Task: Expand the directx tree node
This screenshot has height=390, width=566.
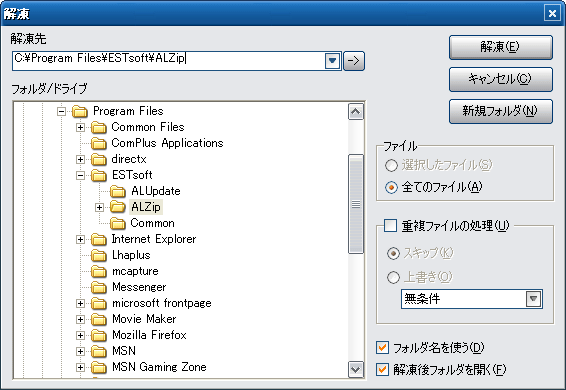Action: pyautogui.click(x=80, y=159)
